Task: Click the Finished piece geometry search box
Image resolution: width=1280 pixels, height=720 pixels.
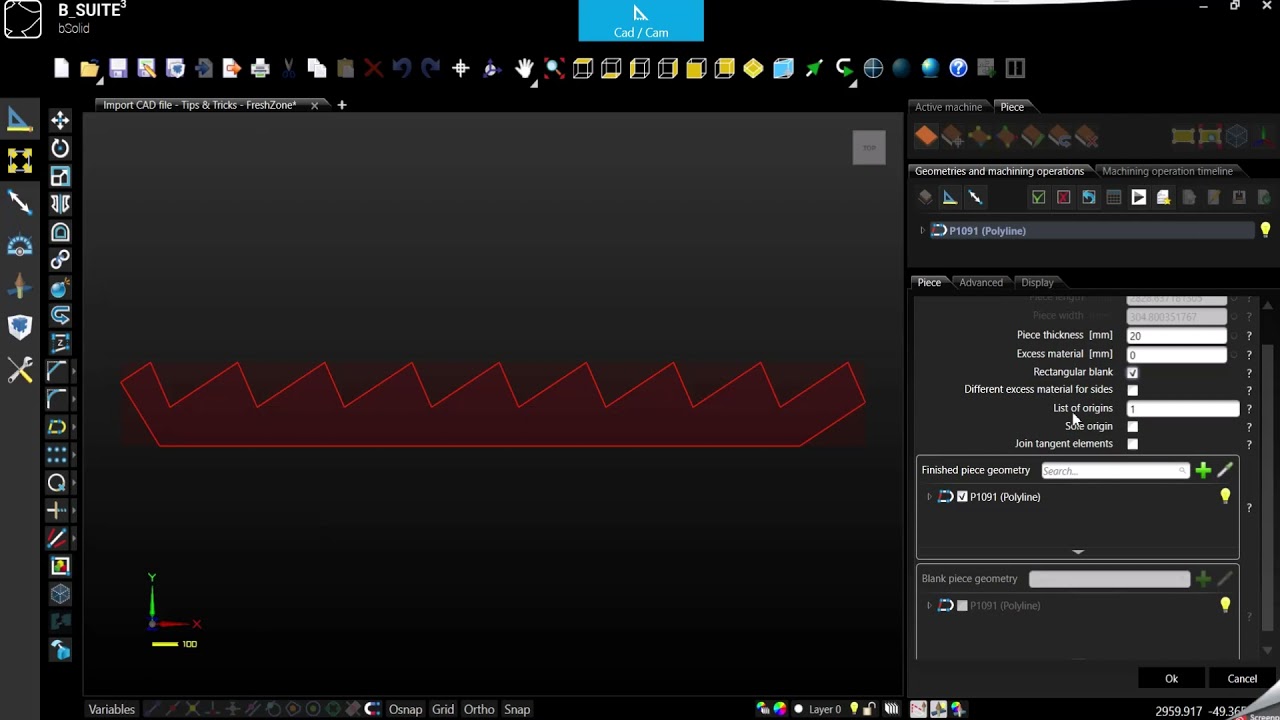Action: (1115, 470)
